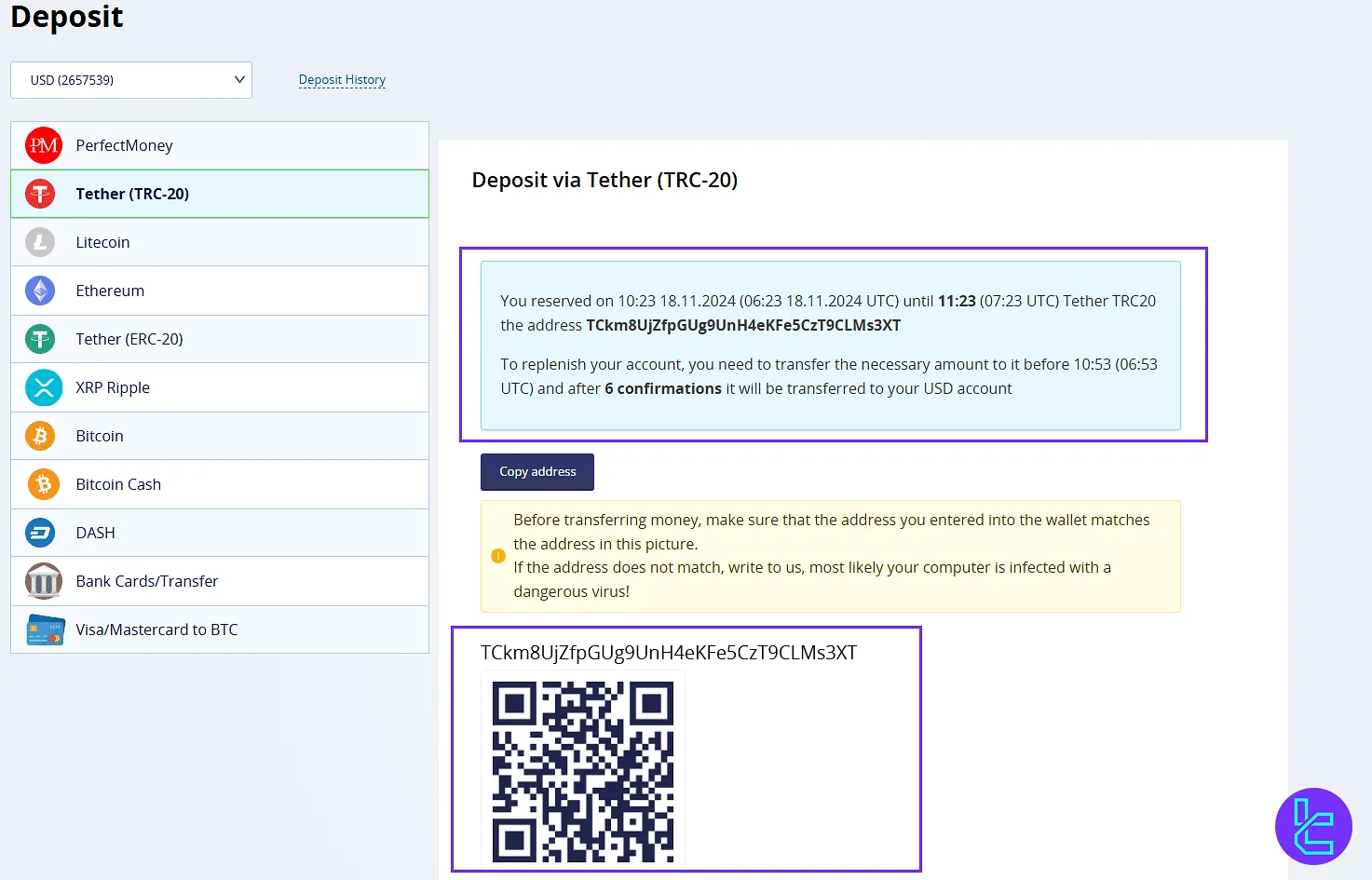
Task: Choose XRP Ripple deposit option
Action: click(220, 387)
